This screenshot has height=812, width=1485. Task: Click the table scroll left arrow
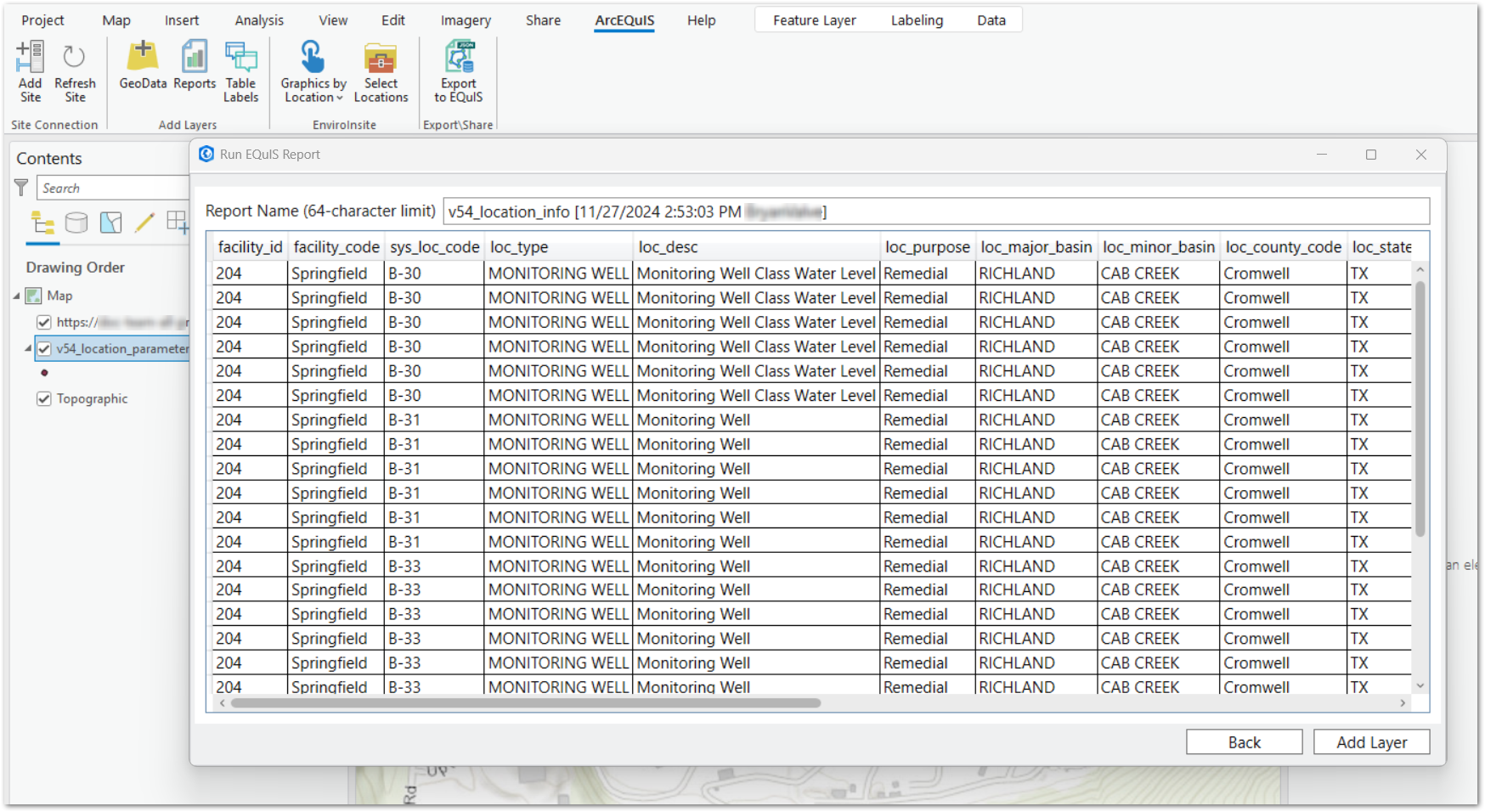tap(223, 703)
